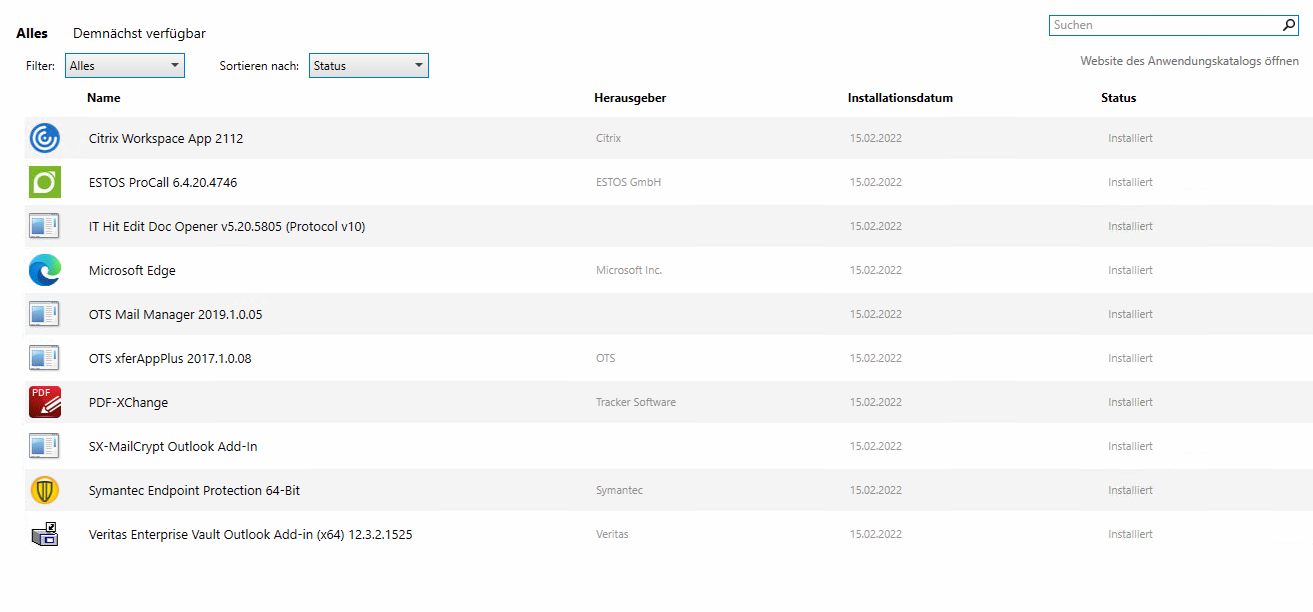Click install date of Citrix Workspace App
This screenshot has height=612, width=1313.
tap(876, 138)
